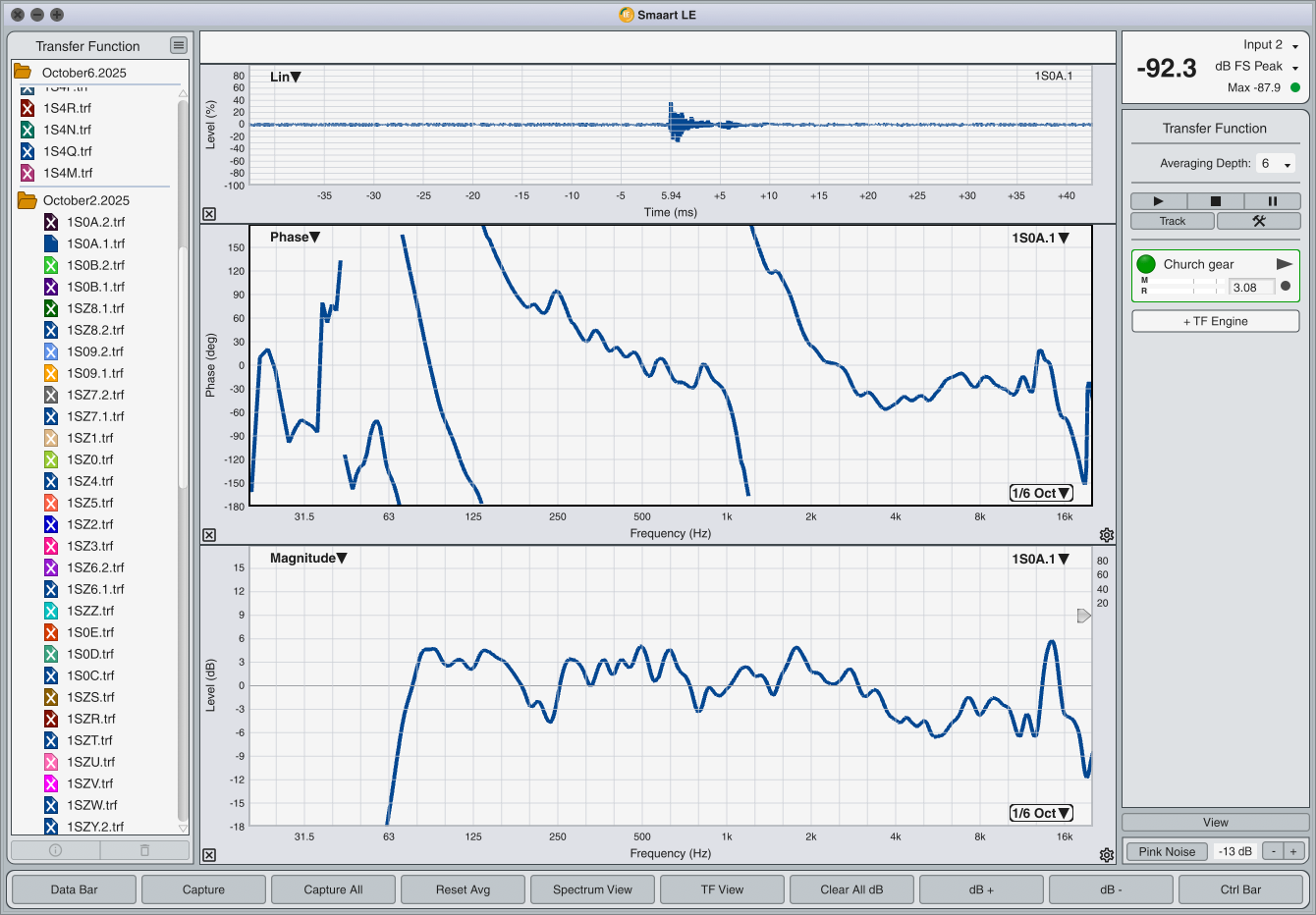The width and height of the screenshot is (1316, 915).
Task: Open Phase plot settings gear
Action: (1107, 535)
